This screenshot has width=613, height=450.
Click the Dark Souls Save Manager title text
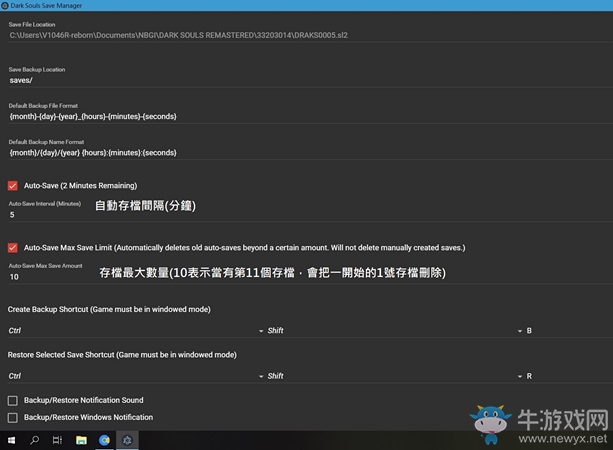(x=46, y=5)
